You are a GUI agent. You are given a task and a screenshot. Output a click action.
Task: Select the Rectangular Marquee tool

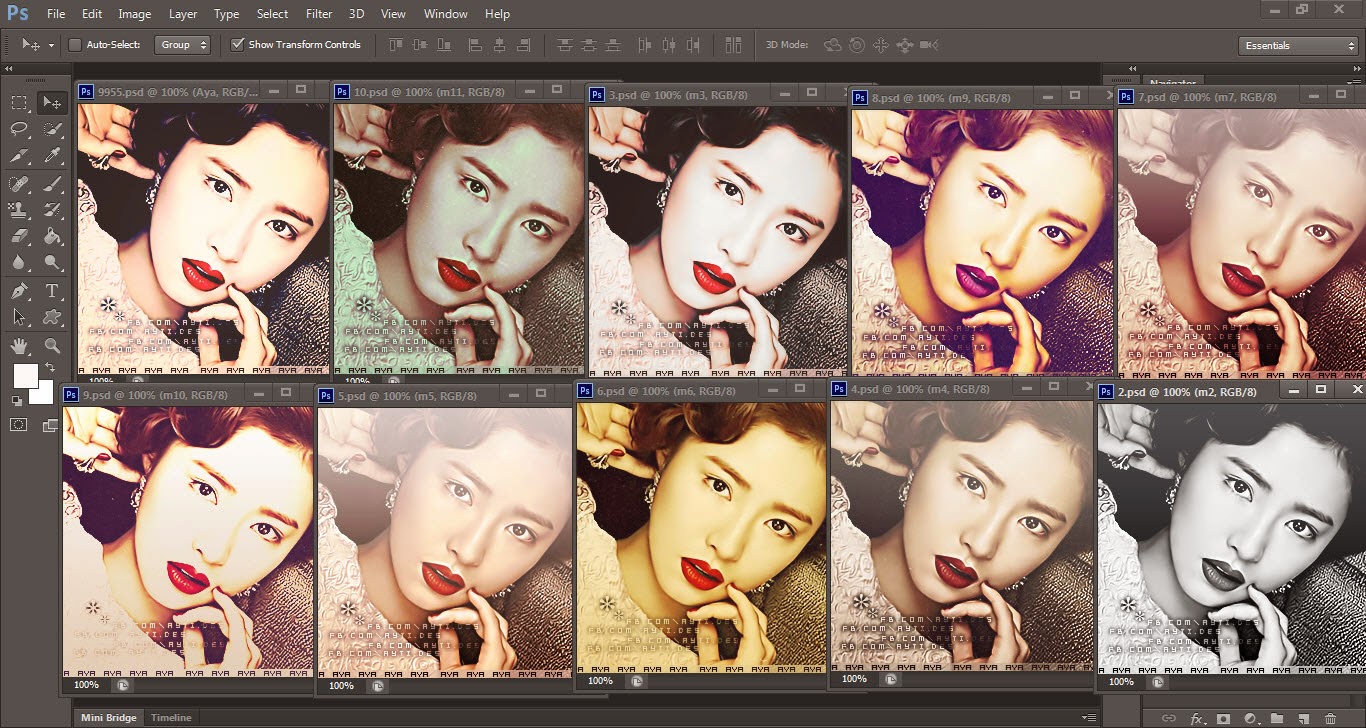[x=19, y=102]
